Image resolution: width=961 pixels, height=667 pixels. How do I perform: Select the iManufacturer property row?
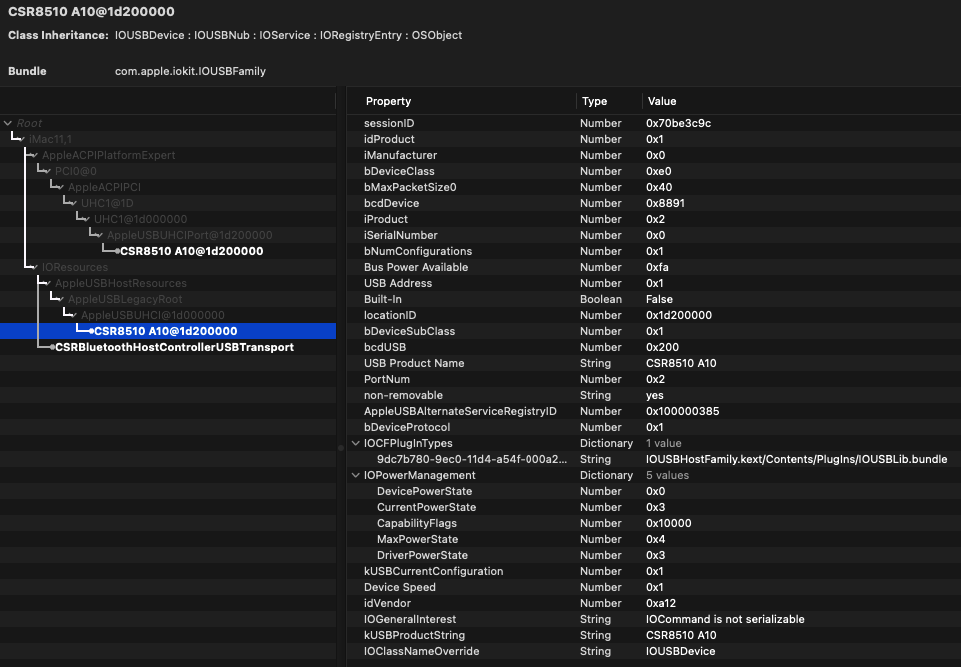coord(653,155)
